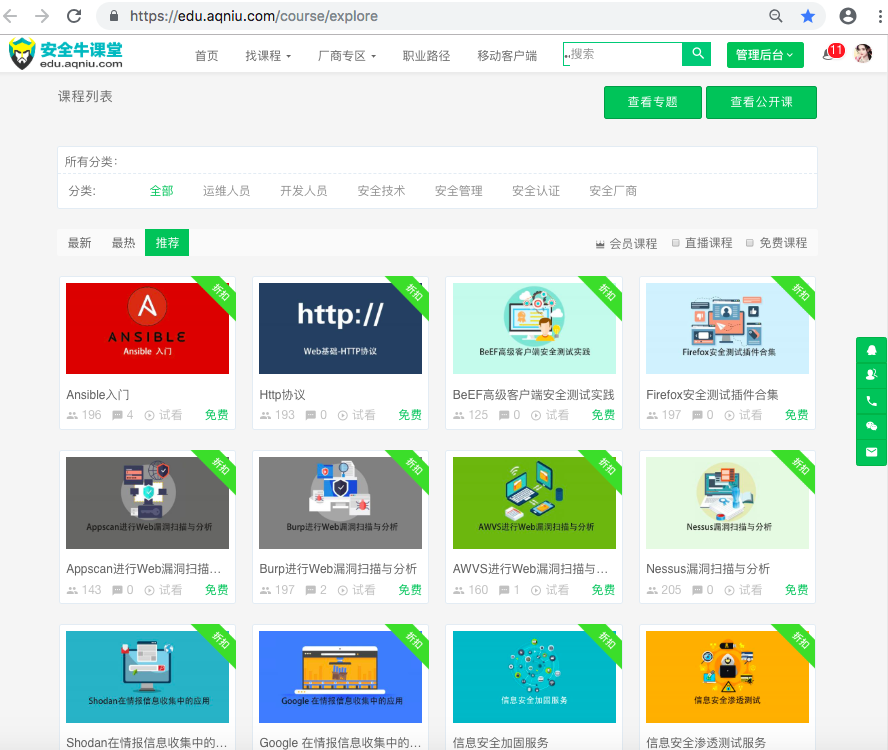This screenshot has width=888, height=750.
Task: Click the Burp进行Web漏洞扫描与分析 course title
Action: [338, 569]
